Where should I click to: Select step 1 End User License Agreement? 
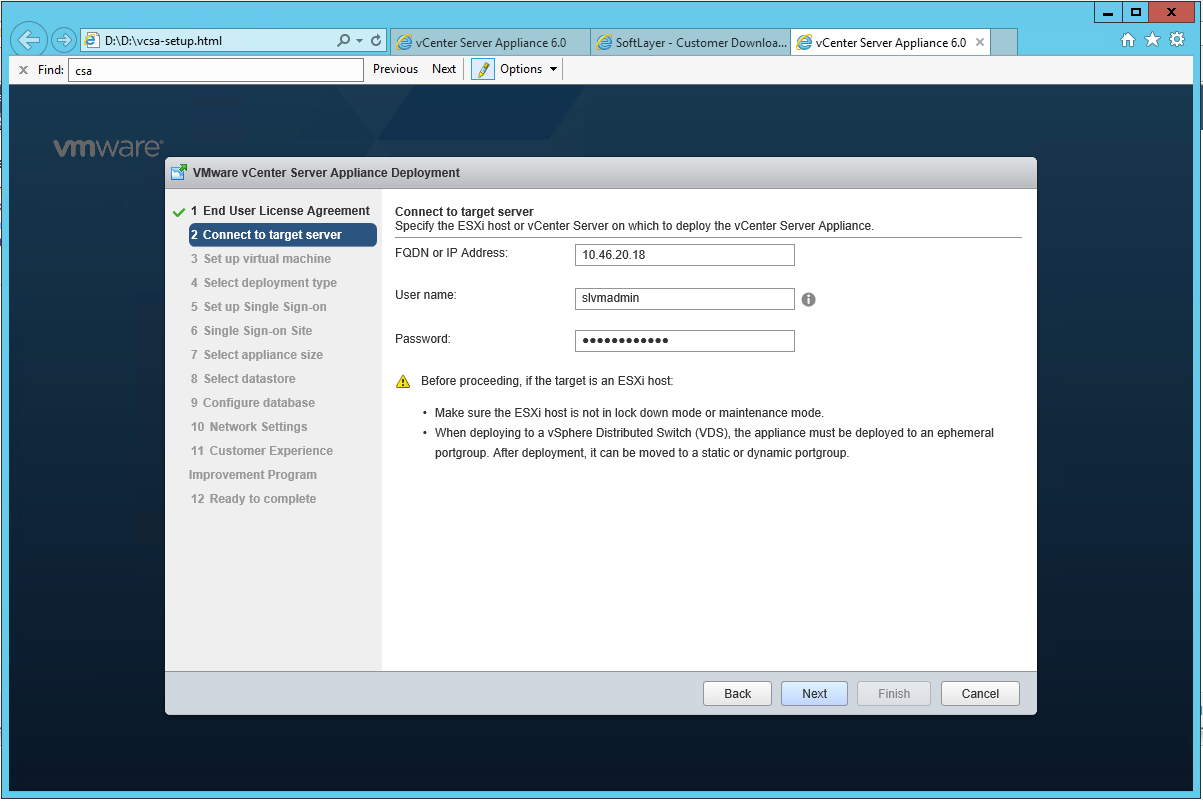[x=285, y=211]
